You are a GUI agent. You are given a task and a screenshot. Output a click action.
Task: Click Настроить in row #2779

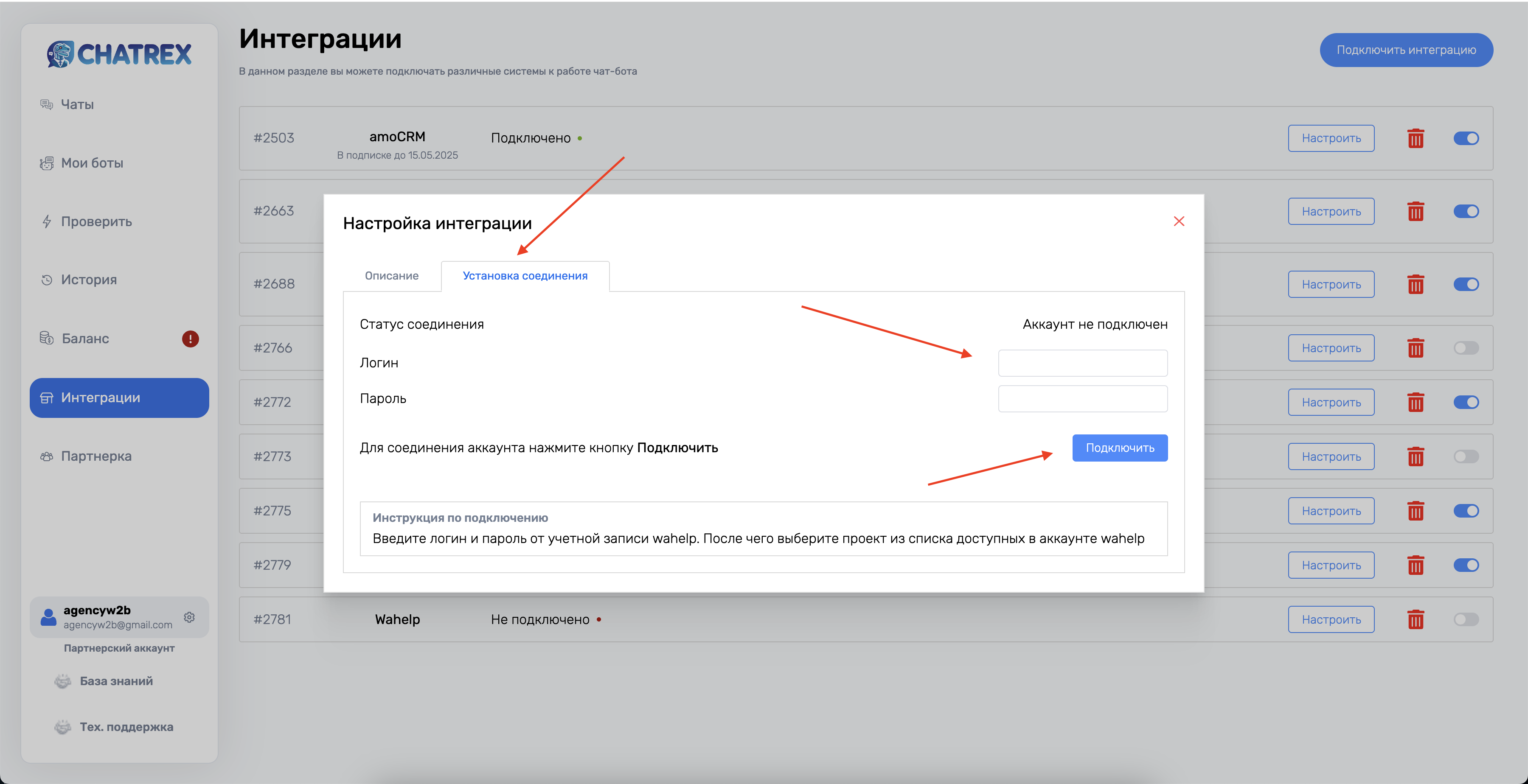(x=1331, y=565)
